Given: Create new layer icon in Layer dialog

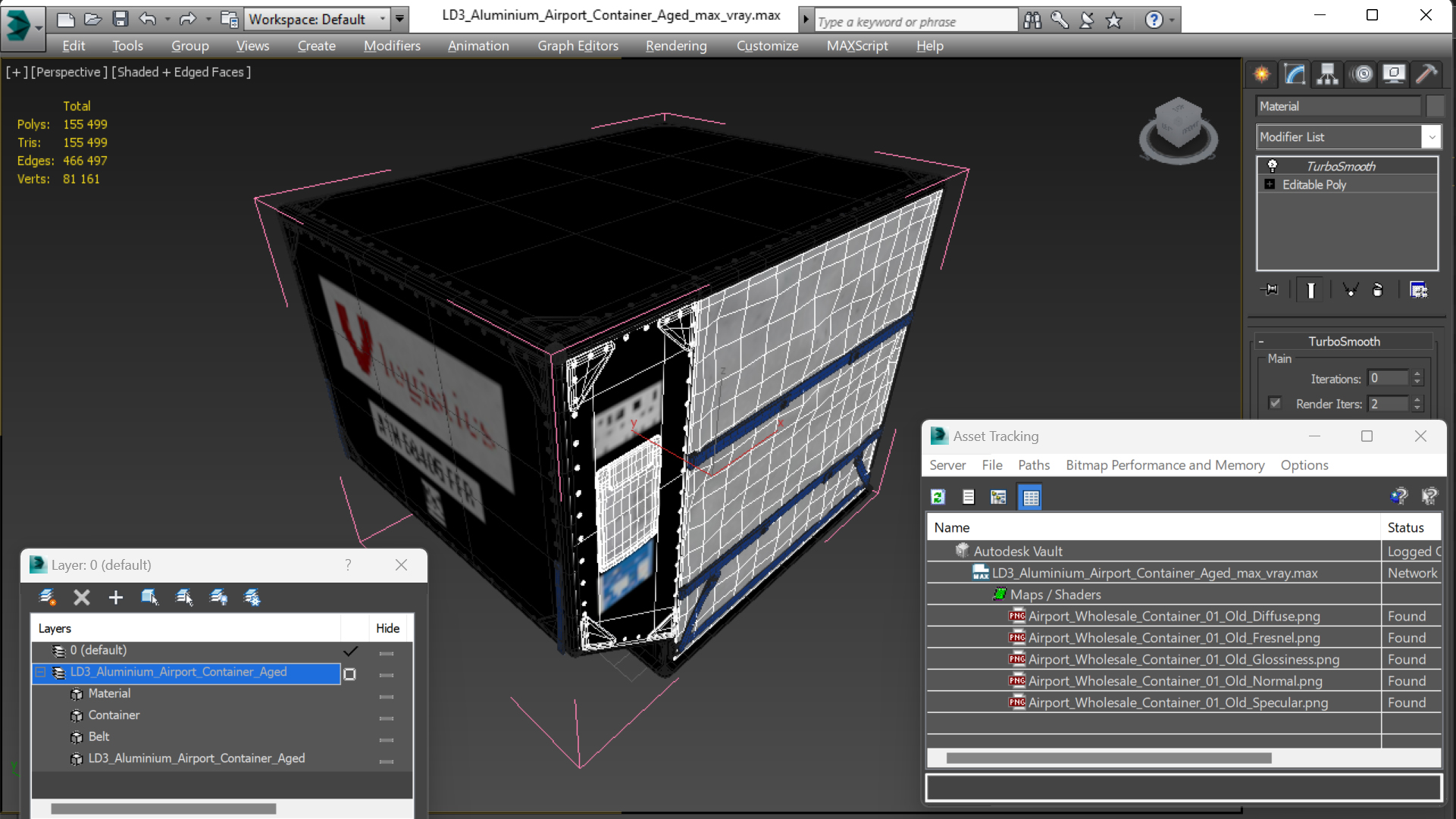Looking at the screenshot, I should 47,598.
